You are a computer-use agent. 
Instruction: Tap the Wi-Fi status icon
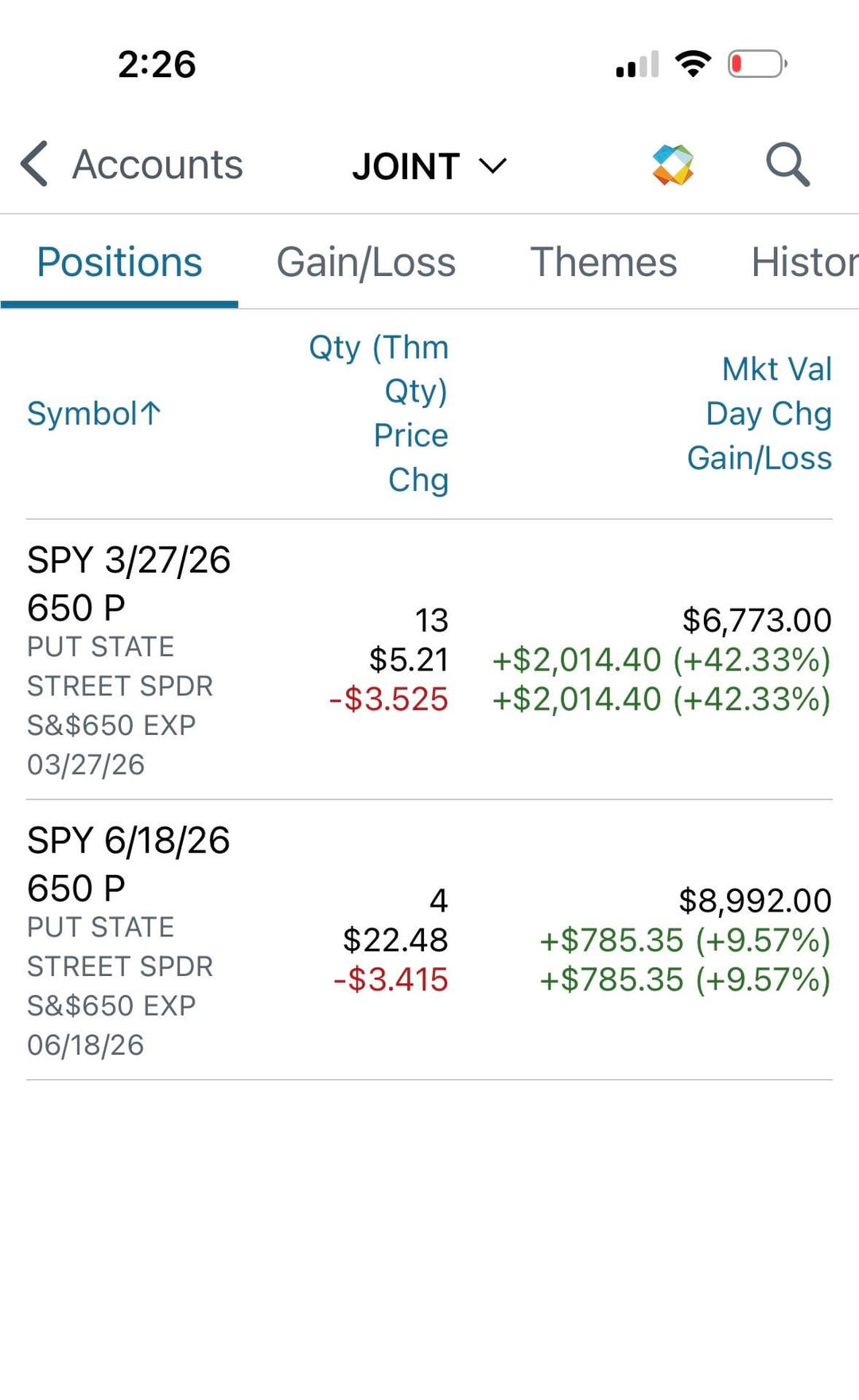(693, 64)
